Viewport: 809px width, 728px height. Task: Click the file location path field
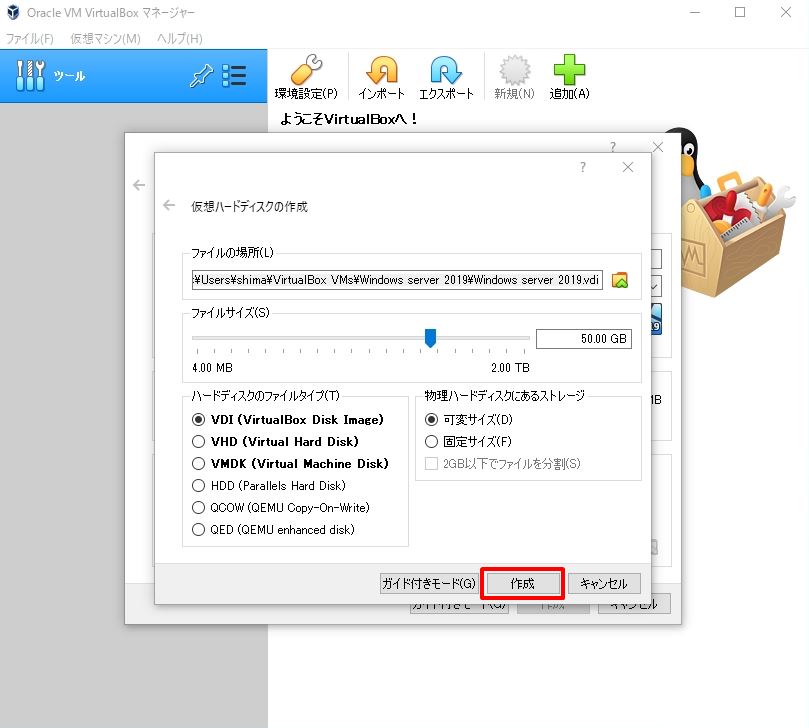(x=397, y=280)
